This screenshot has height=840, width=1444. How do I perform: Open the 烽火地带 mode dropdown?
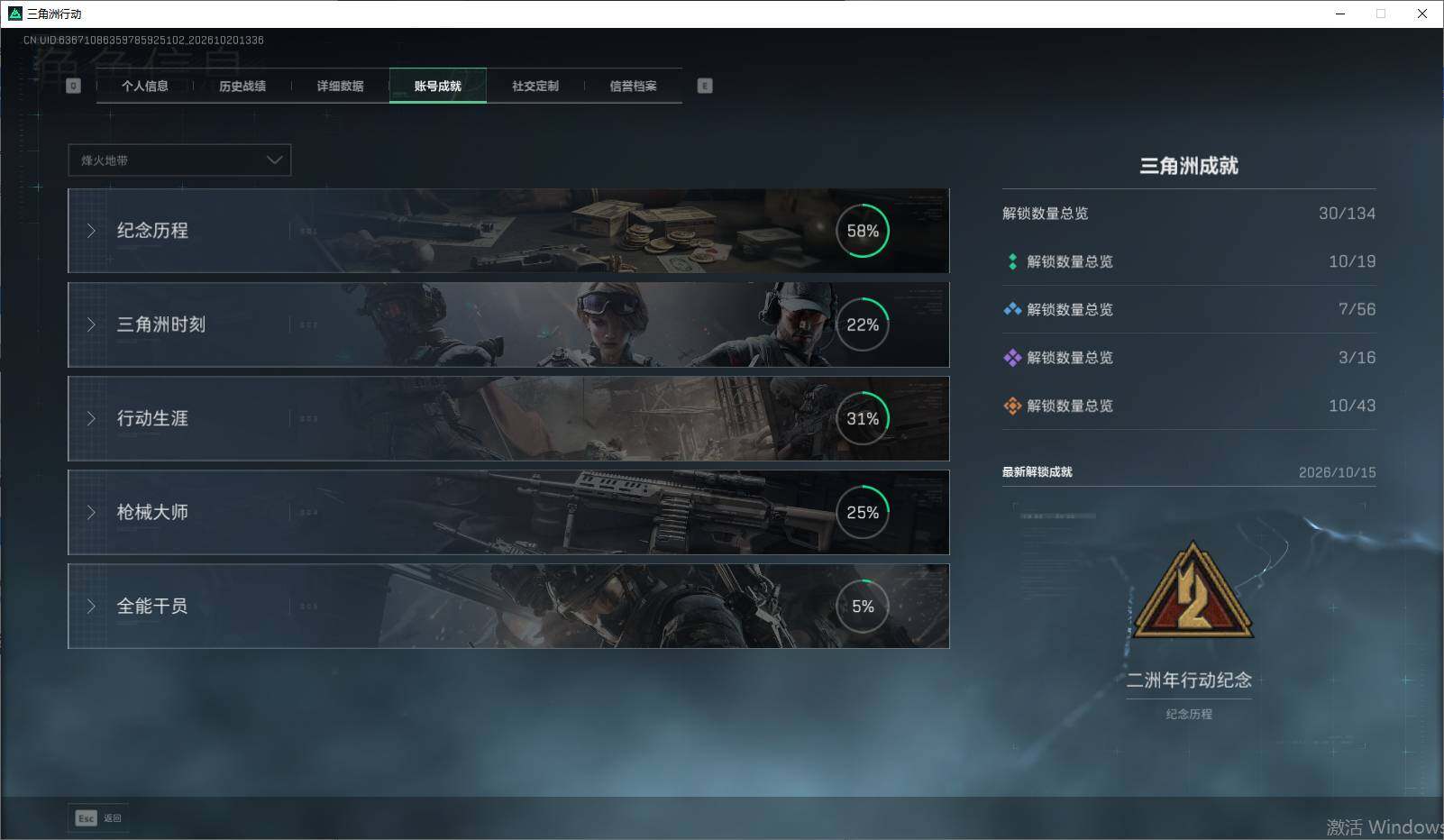pos(179,160)
